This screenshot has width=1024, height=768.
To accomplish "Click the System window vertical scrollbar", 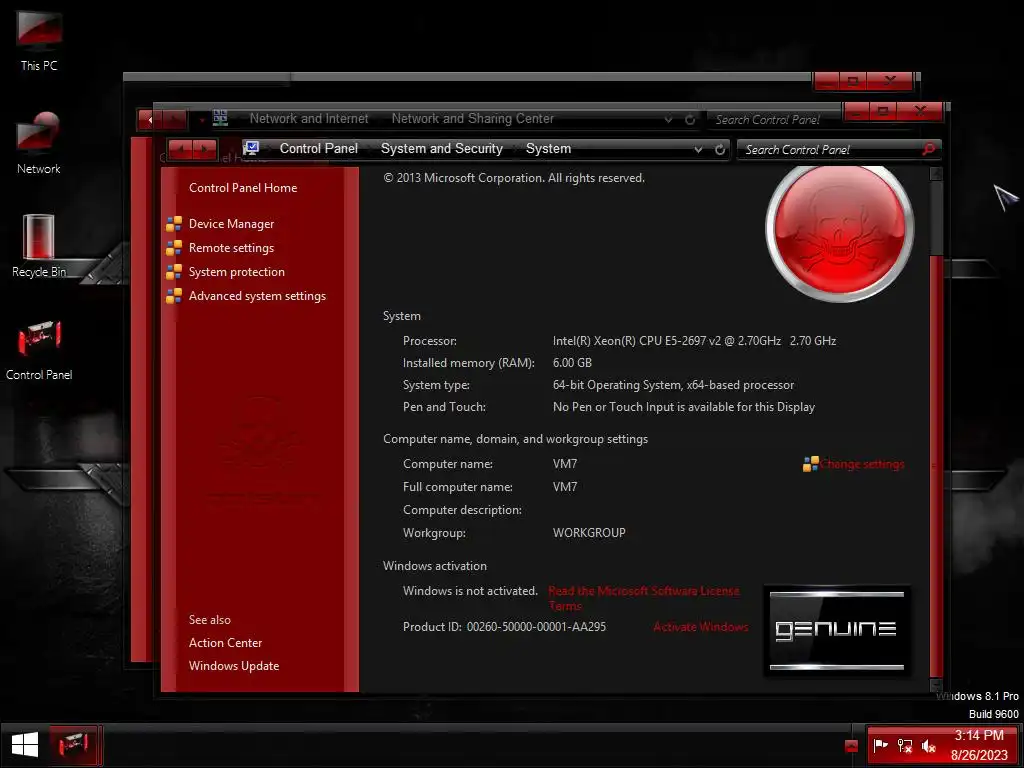I will tap(936, 428).
